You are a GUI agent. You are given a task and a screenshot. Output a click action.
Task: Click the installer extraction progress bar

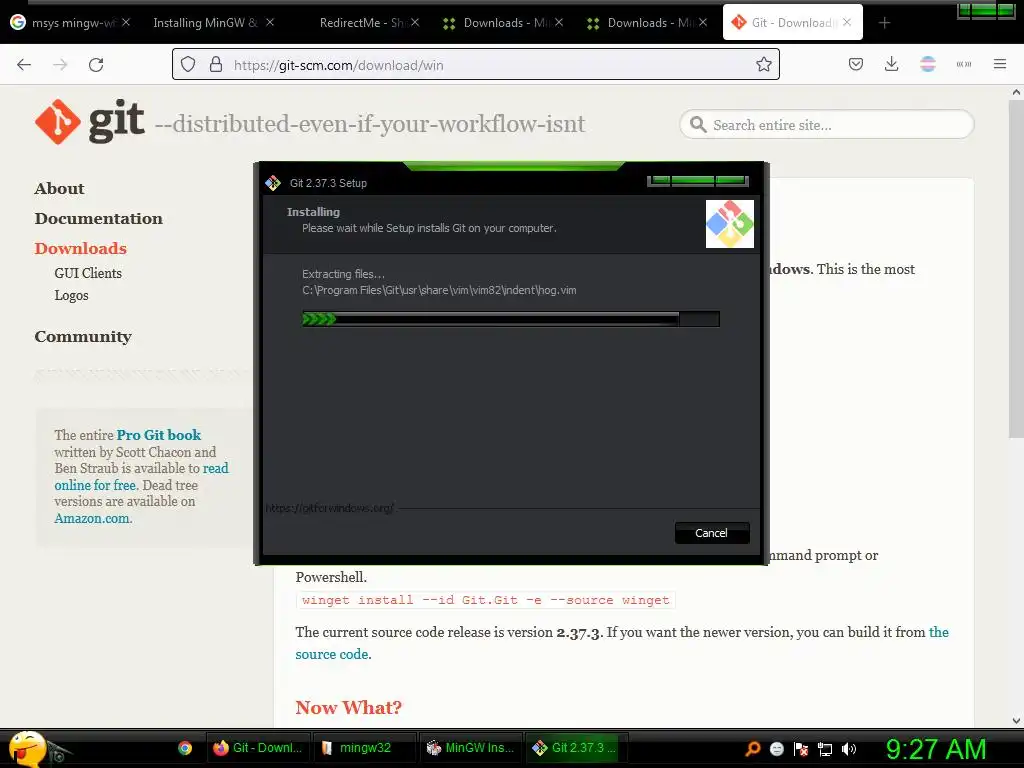click(511, 319)
